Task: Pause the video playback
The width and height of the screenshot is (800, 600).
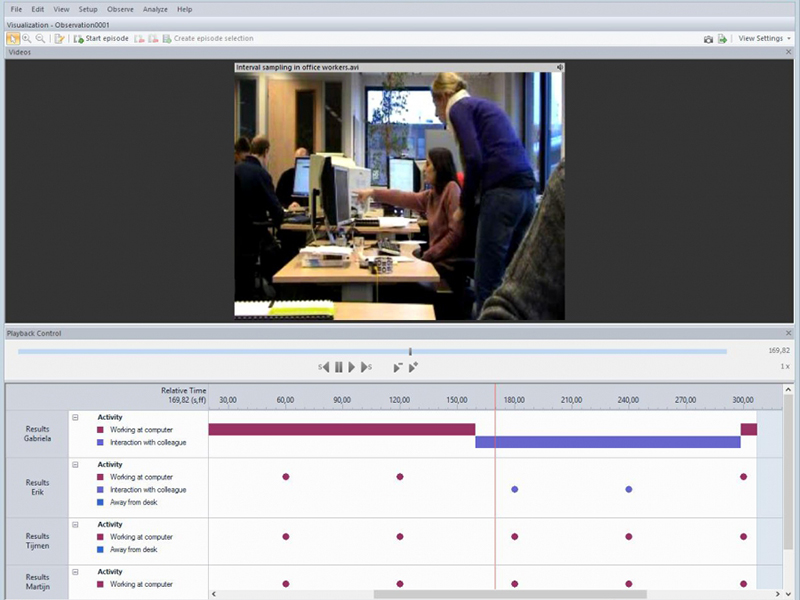Action: pyautogui.click(x=339, y=367)
